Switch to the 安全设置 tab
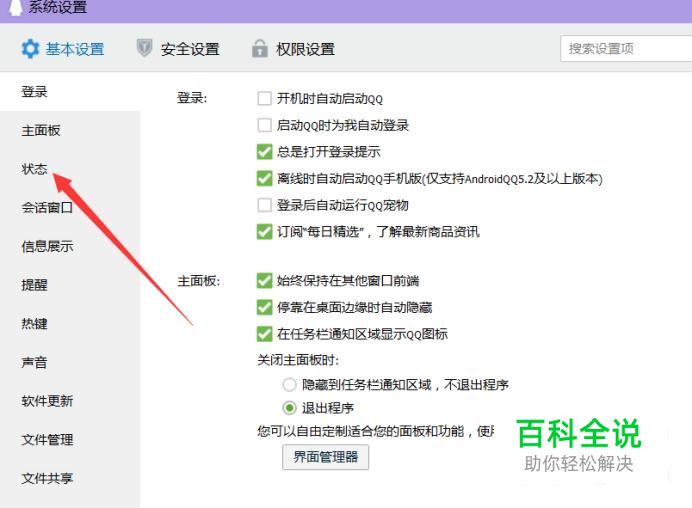Image resolution: width=692 pixels, height=508 pixels. (178, 49)
